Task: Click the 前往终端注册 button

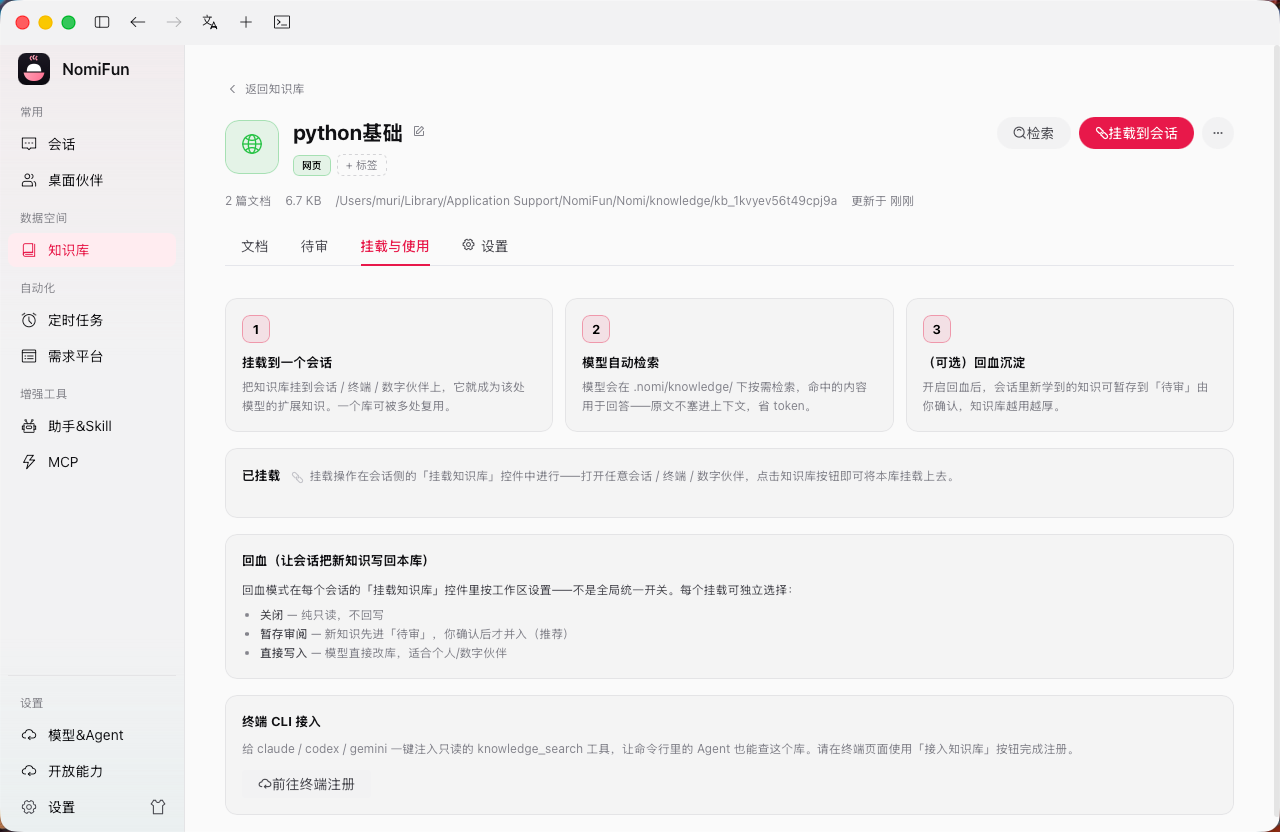Action: [x=306, y=784]
